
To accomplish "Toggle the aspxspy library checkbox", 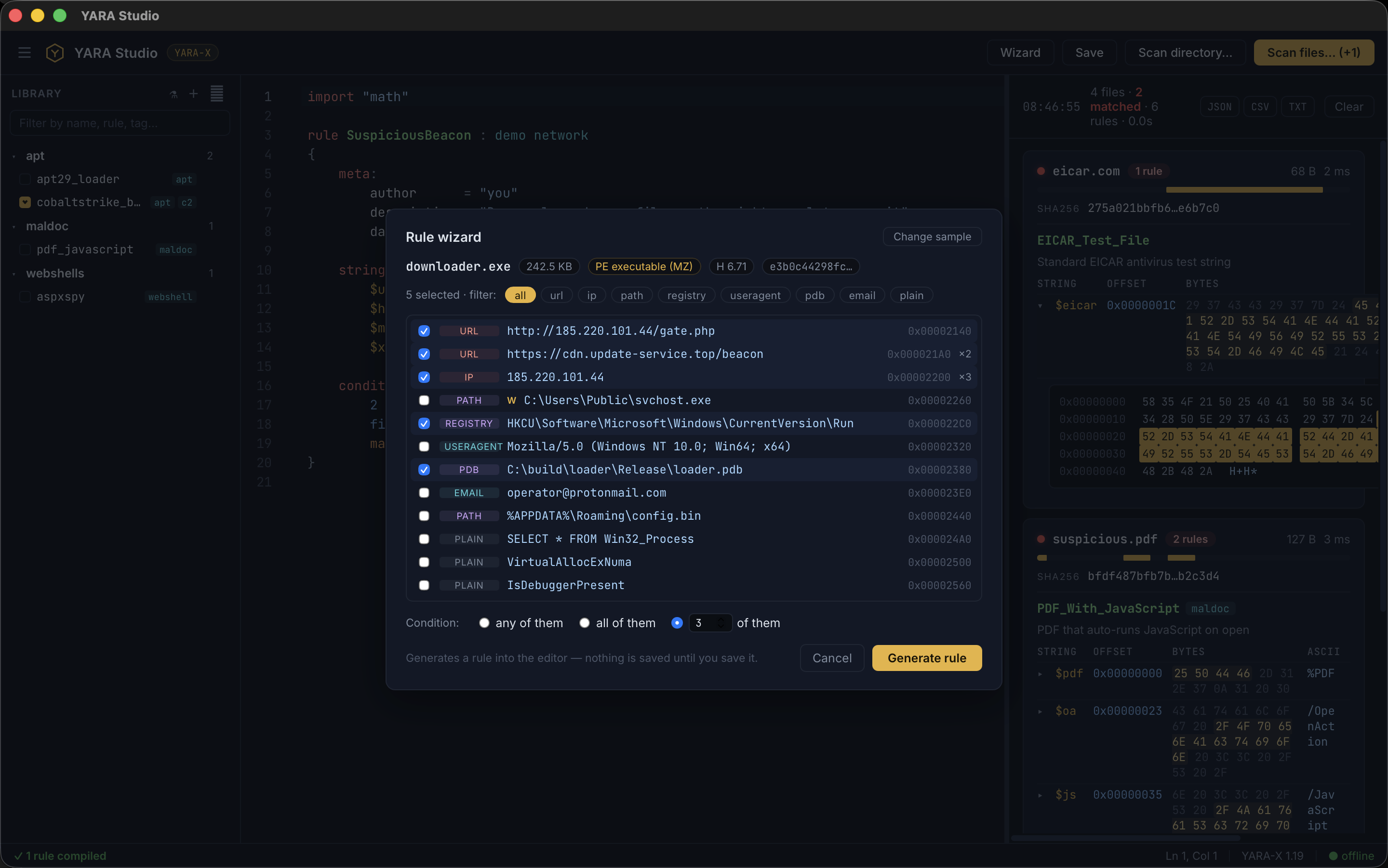I will click(25, 297).
